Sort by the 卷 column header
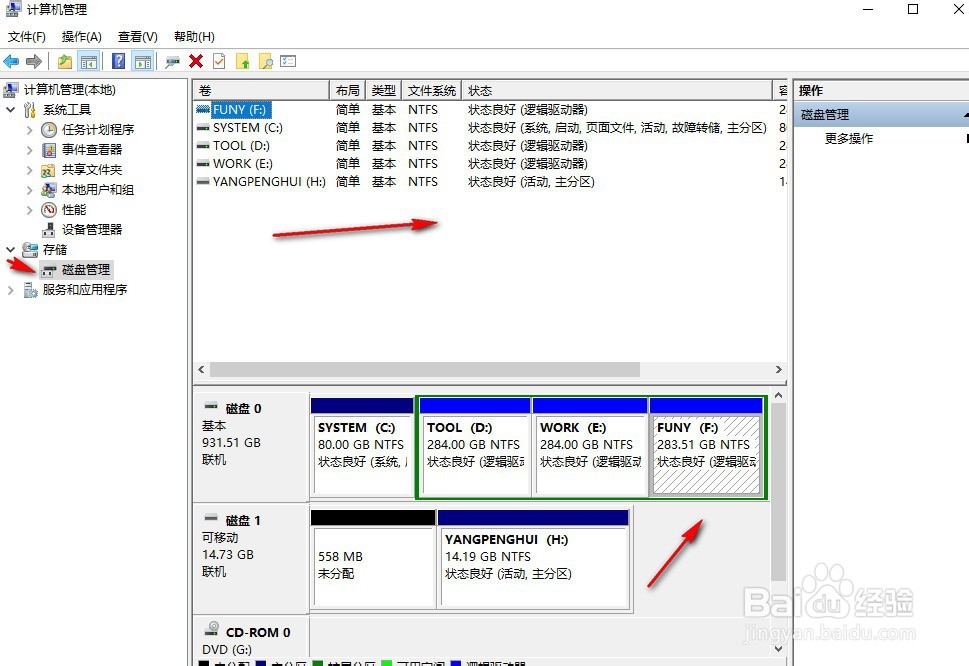 coord(261,91)
